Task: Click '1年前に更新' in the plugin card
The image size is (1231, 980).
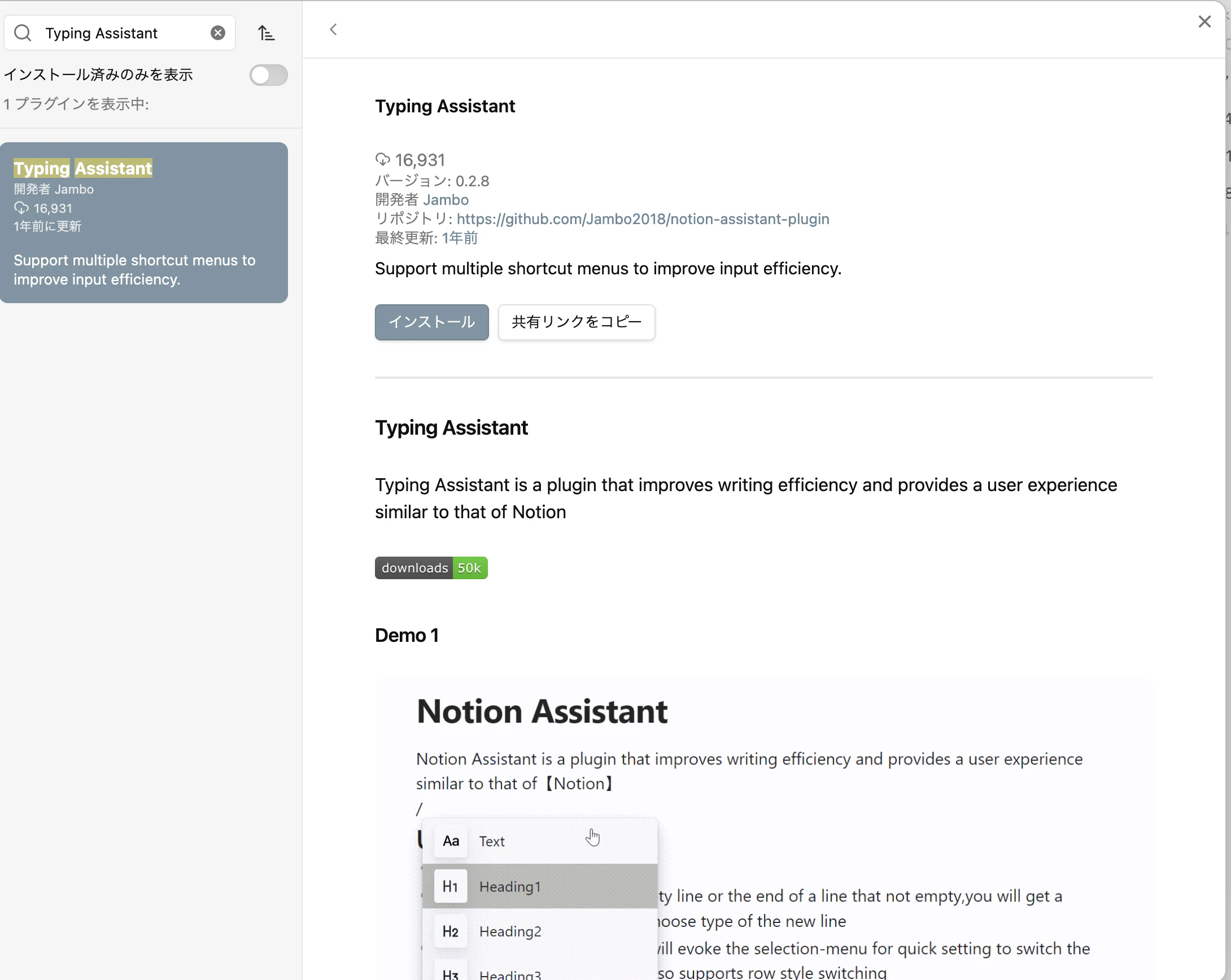Action: pyautogui.click(x=47, y=226)
